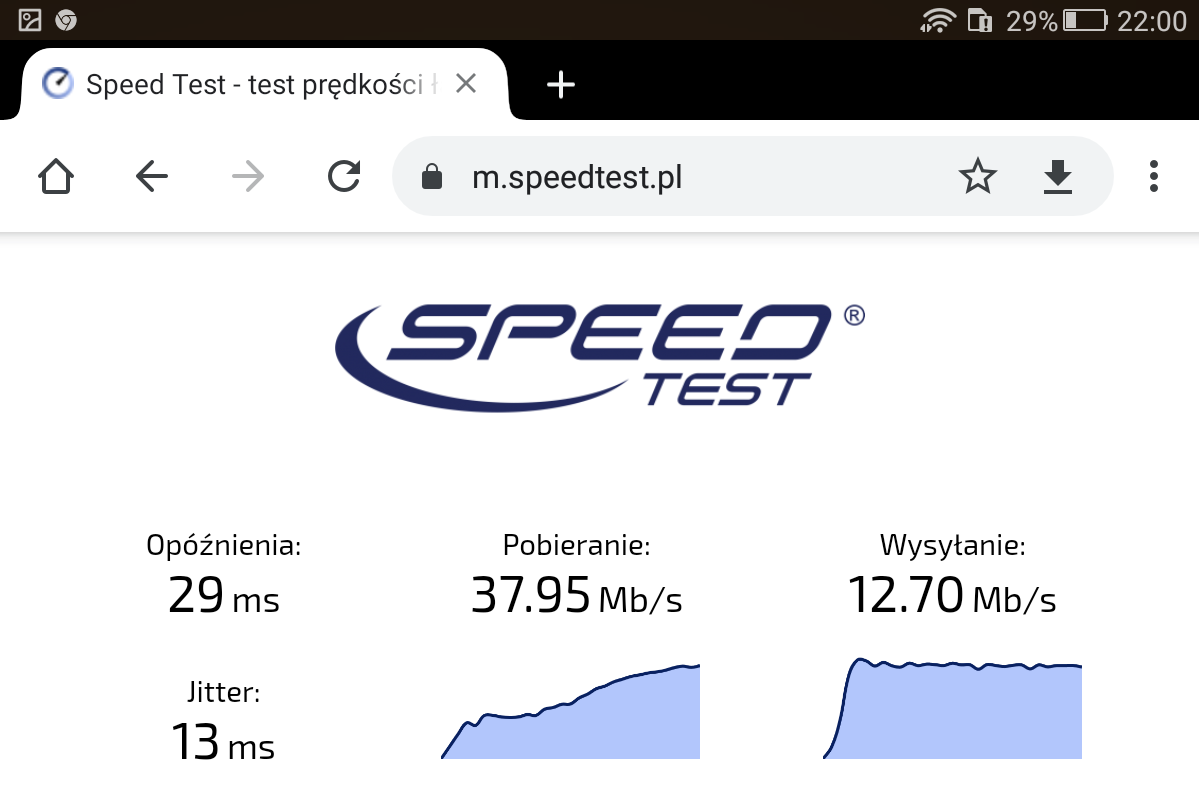Tap the 37.95 Mb/s download result
Screen dimensions: 1199x792
click(577, 596)
